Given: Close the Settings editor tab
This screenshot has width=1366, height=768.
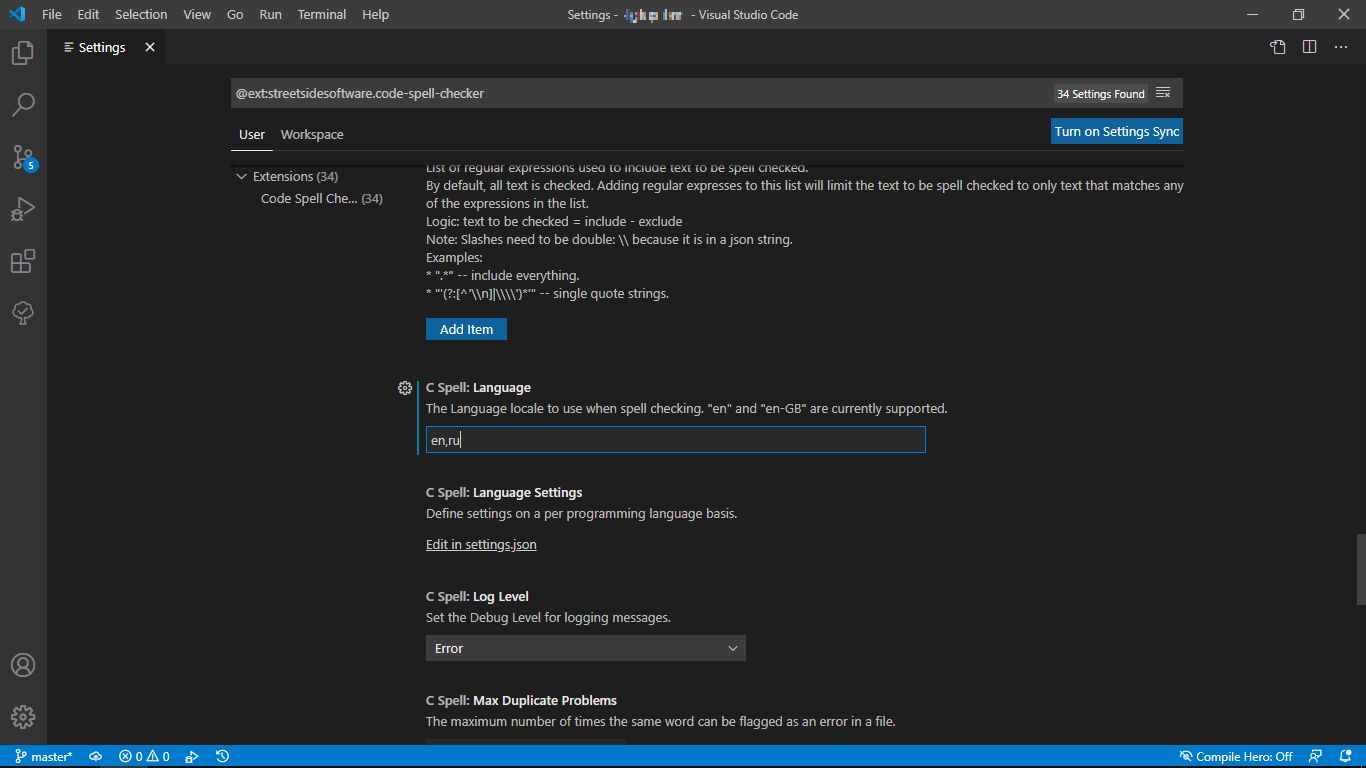Looking at the screenshot, I should pos(150,47).
